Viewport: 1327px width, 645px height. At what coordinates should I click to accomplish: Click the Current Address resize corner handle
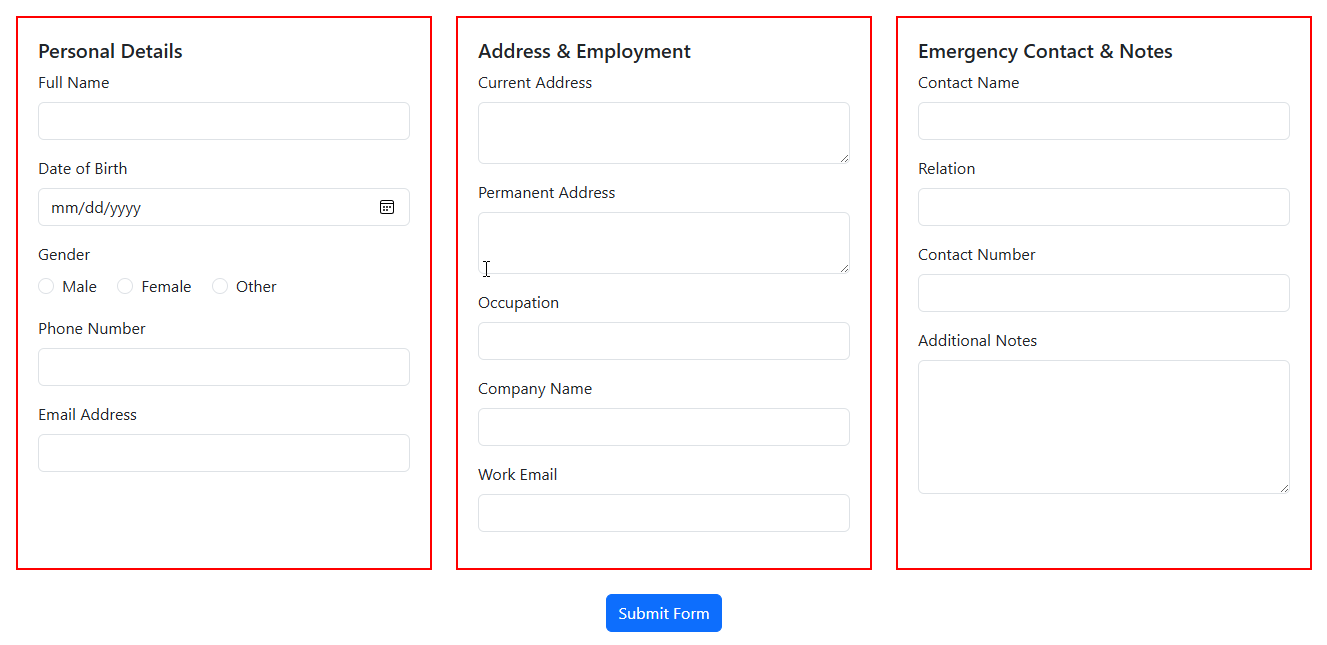pos(844,158)
